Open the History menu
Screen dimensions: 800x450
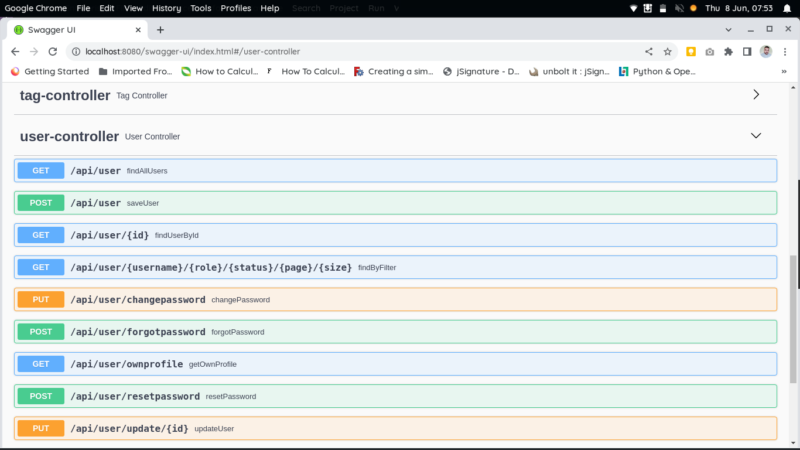(166, 8)
